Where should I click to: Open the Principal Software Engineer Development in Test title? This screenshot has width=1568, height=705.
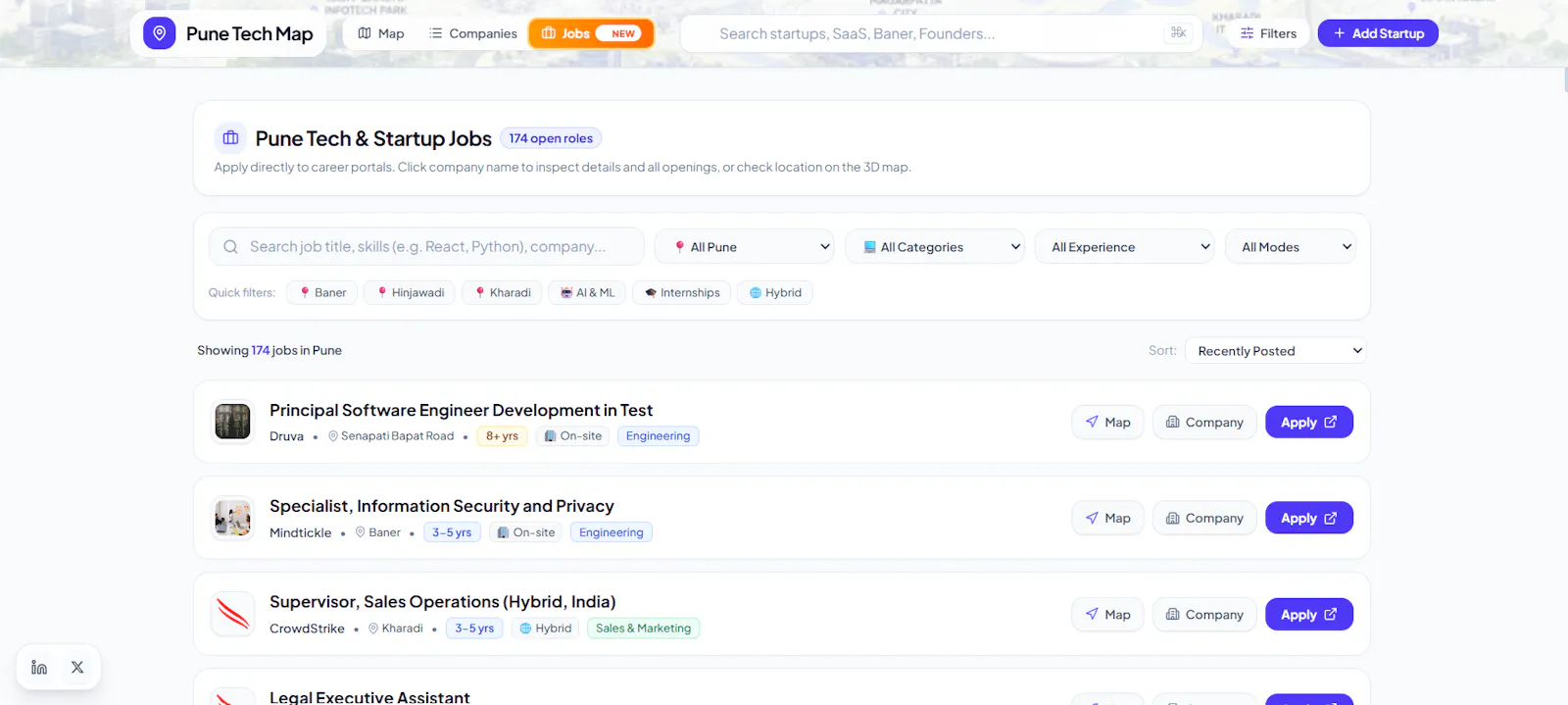pos(461,410)
